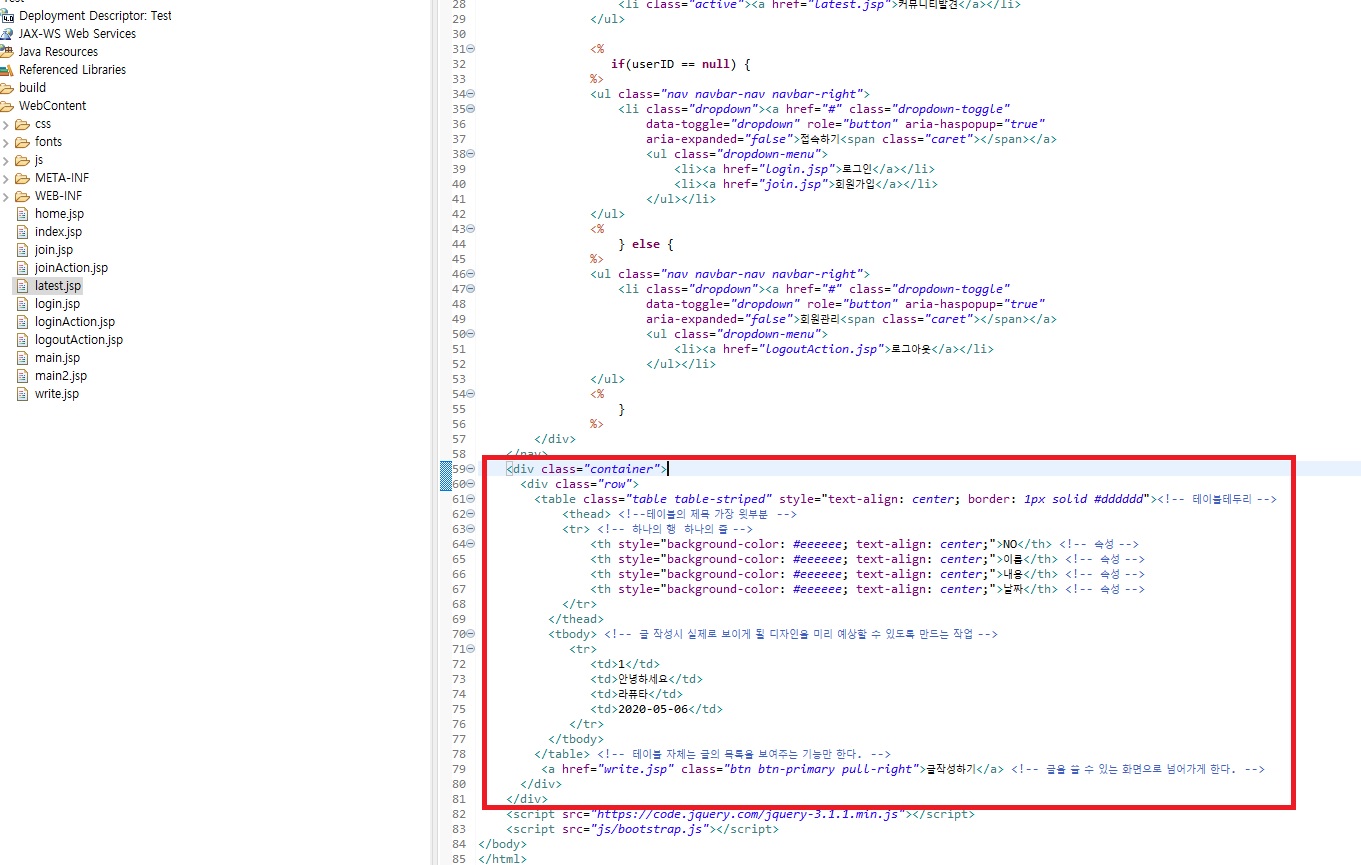This screenshot has width=1361, height=865.
Task: Expand the META-INF folder arrow
Action: point(6,178)
